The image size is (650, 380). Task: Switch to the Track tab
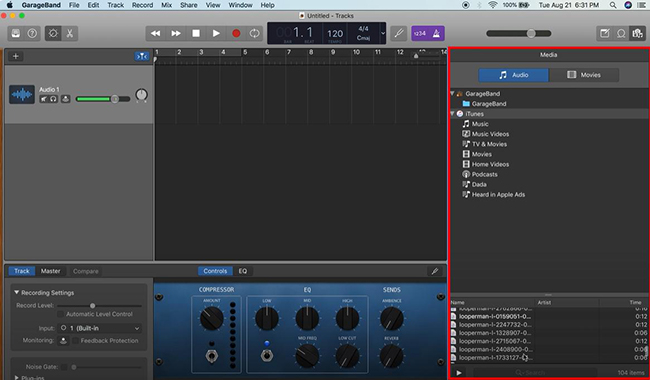(22, 271)
